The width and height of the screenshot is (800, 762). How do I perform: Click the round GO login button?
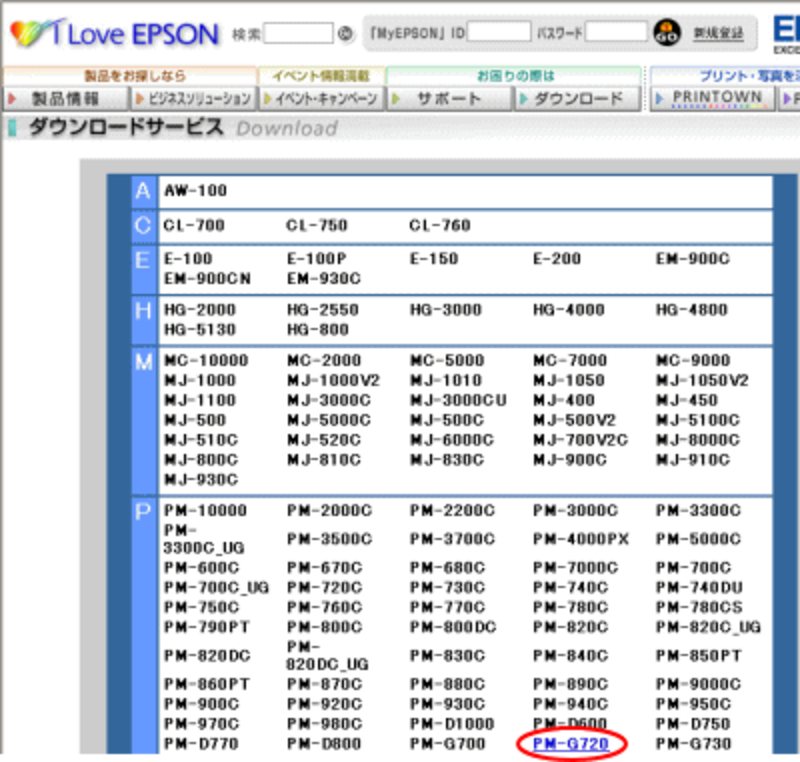click(667, 33)
